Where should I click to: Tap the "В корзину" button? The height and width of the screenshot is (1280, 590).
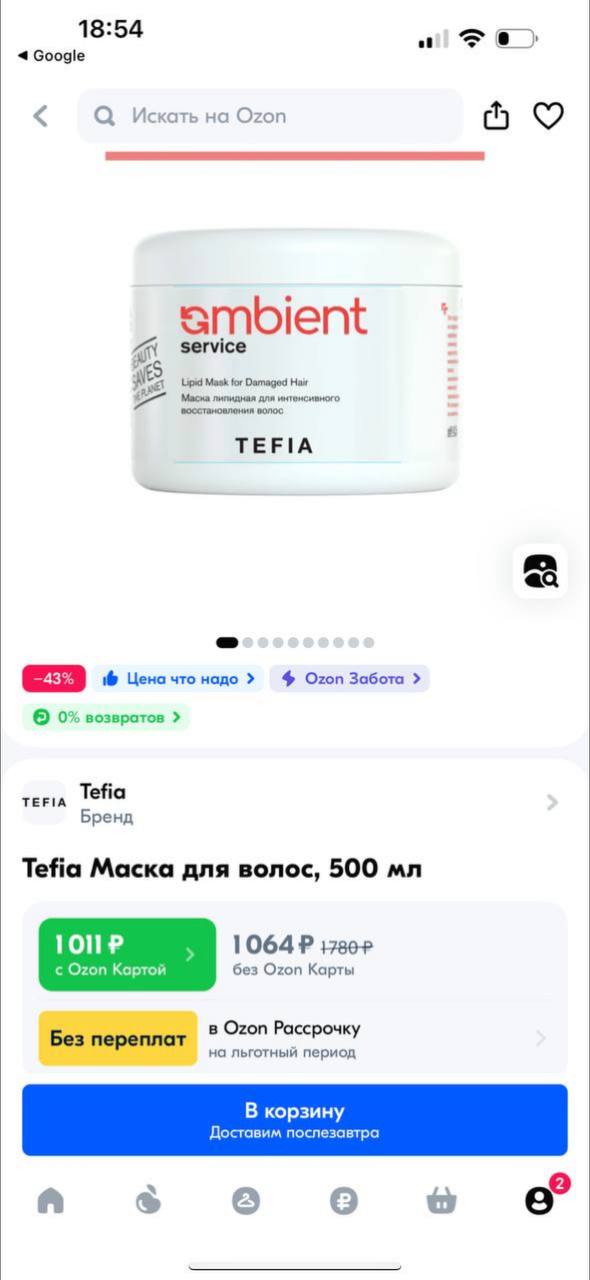[x=295, y=1120]
